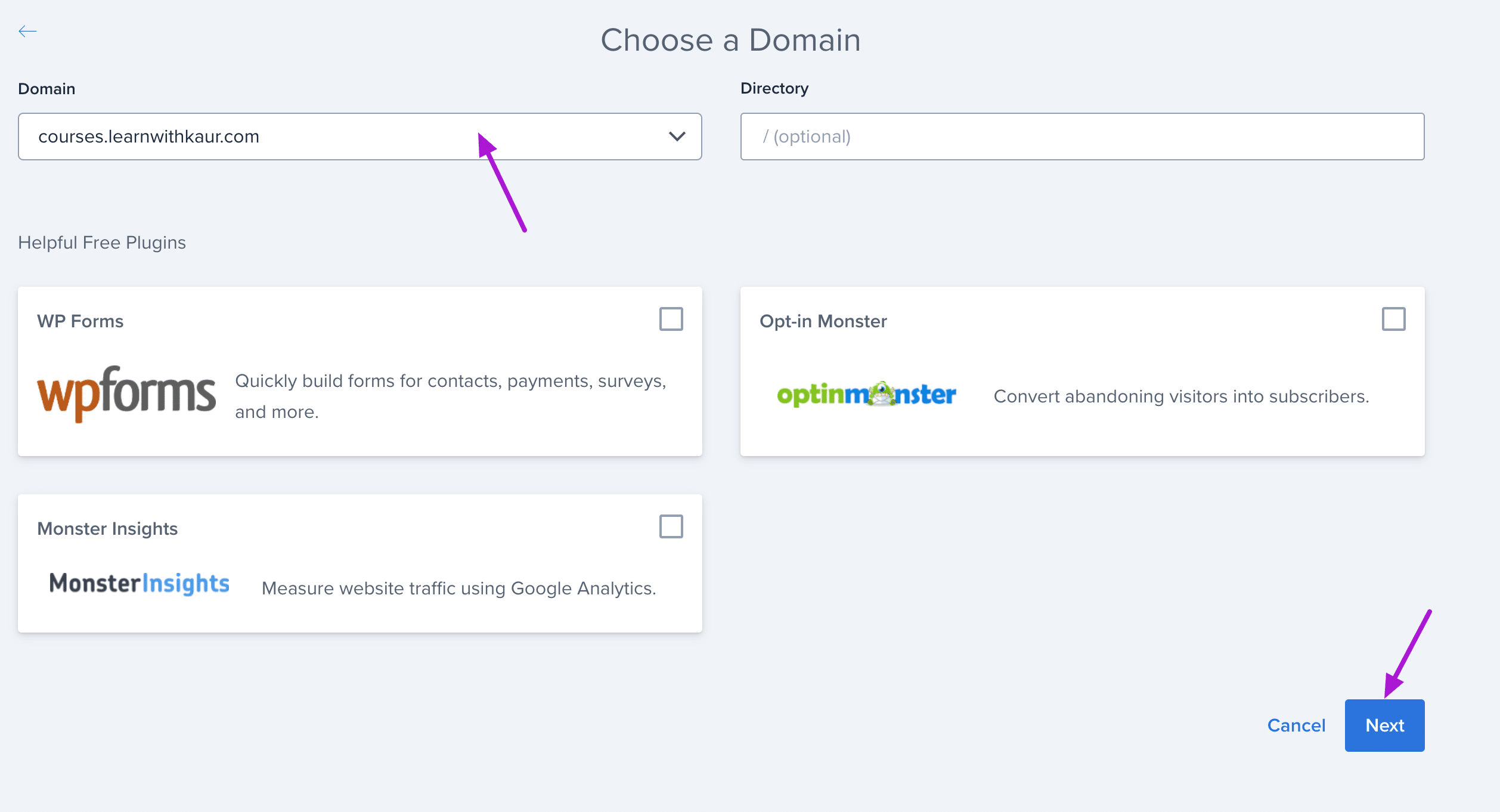Click the OptinMonster logo
This screenshot has height=812, width=1500.
(866, 395)
